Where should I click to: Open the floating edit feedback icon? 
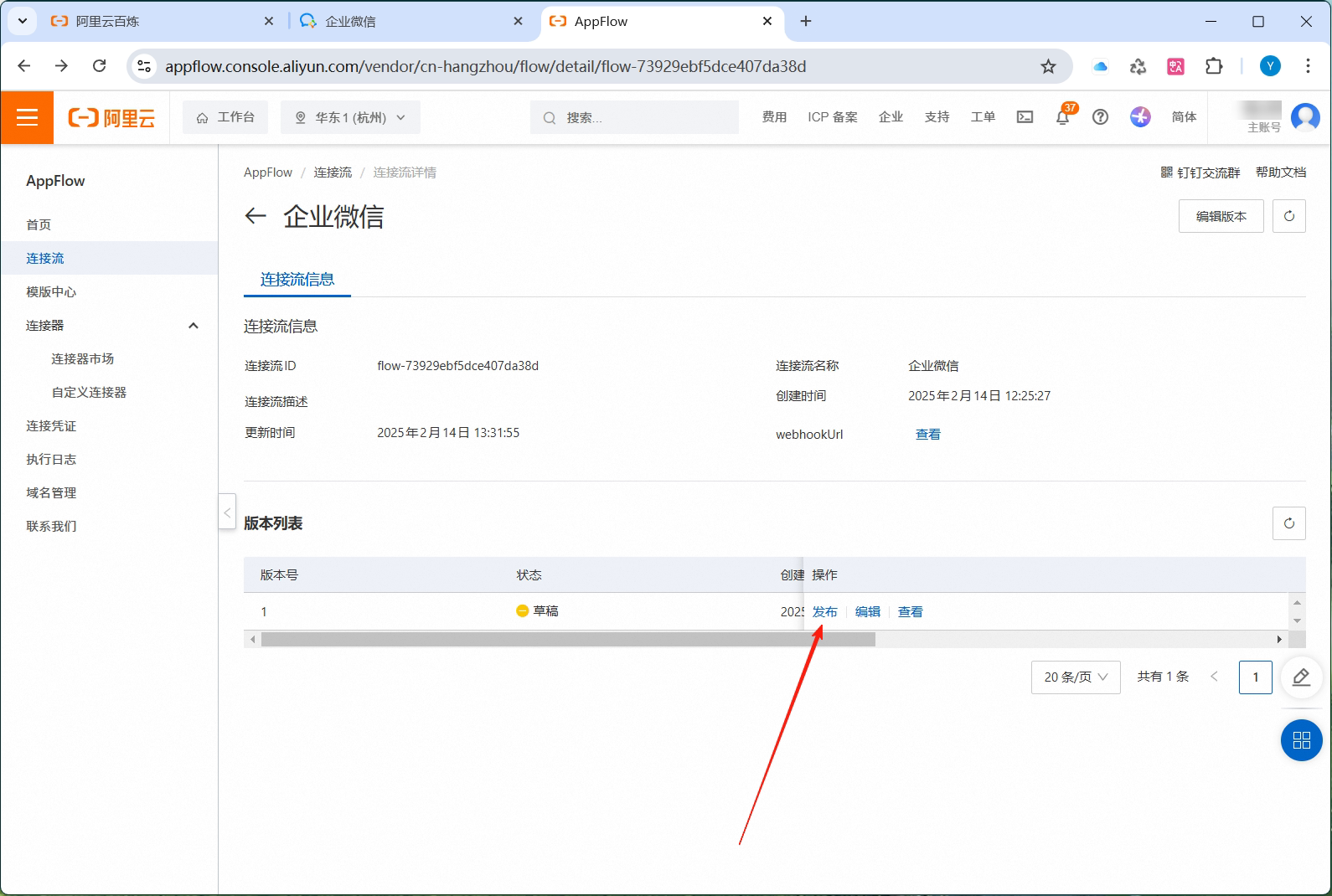coord(1302,677)
